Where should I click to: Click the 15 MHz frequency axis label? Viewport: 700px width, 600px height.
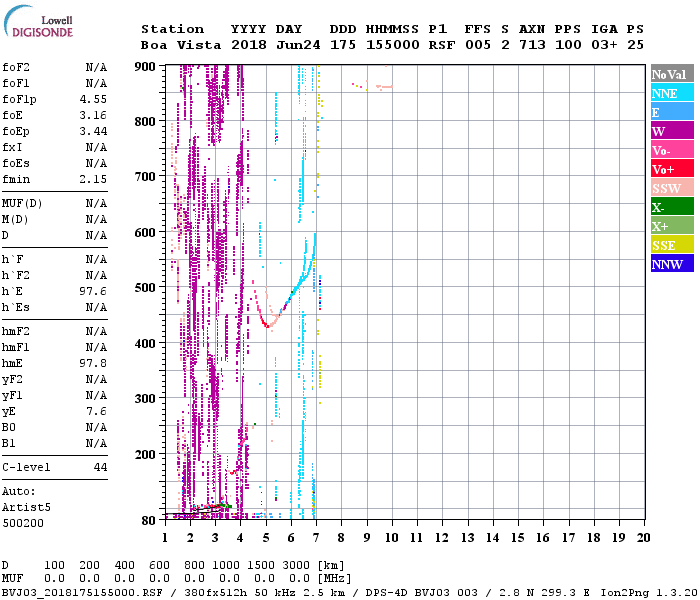click(x=517, y=538)
